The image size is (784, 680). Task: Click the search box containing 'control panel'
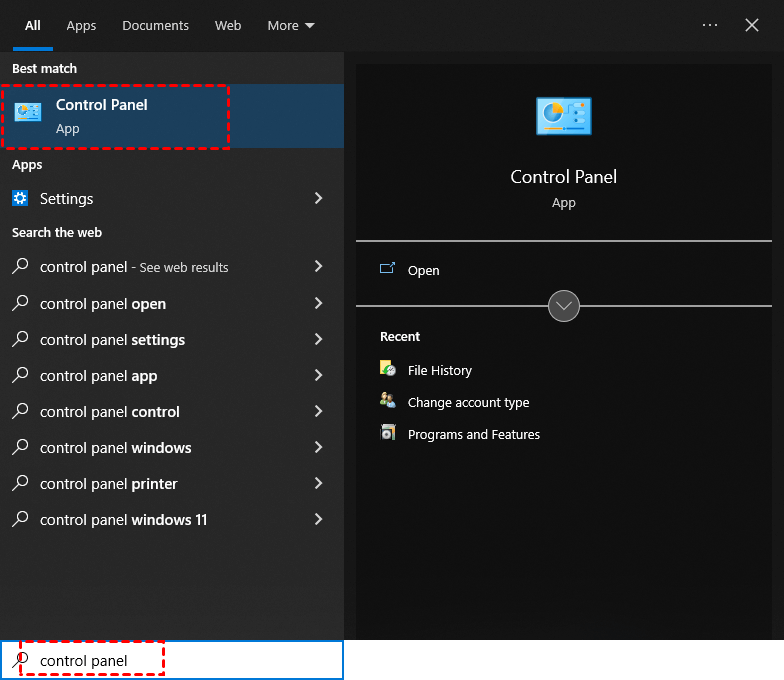[172, 660]
